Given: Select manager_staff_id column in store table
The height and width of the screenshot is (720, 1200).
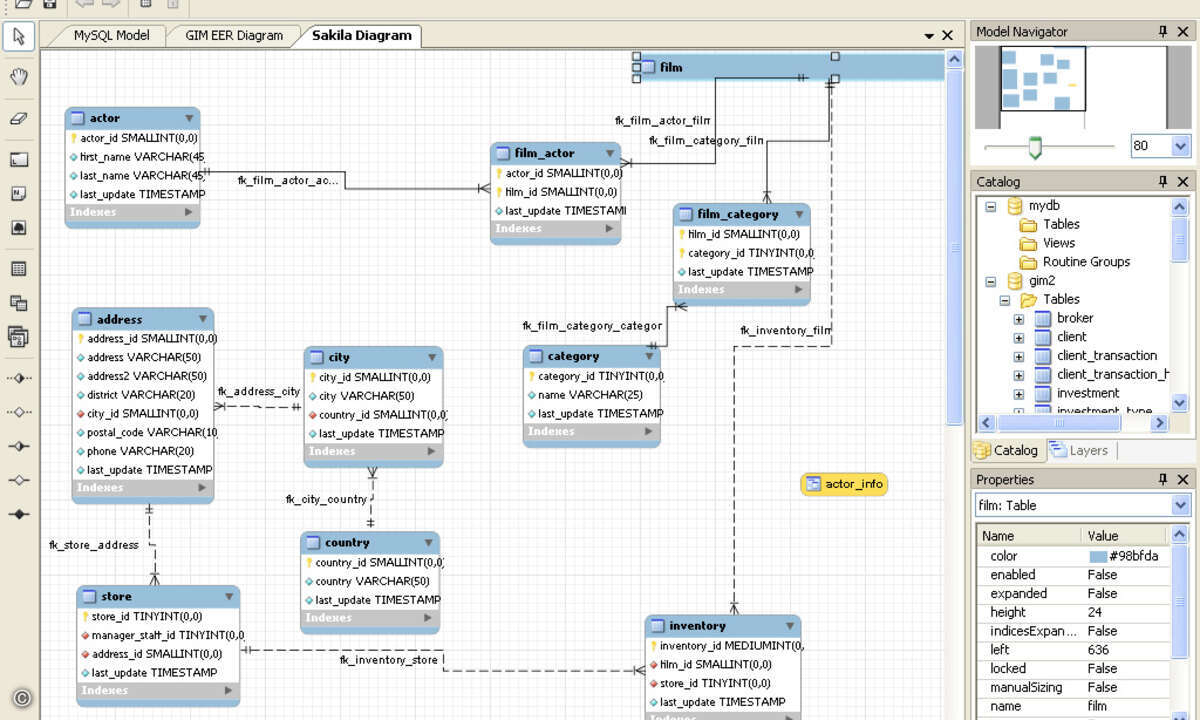Looking at the screenshot, I should 162,635.
